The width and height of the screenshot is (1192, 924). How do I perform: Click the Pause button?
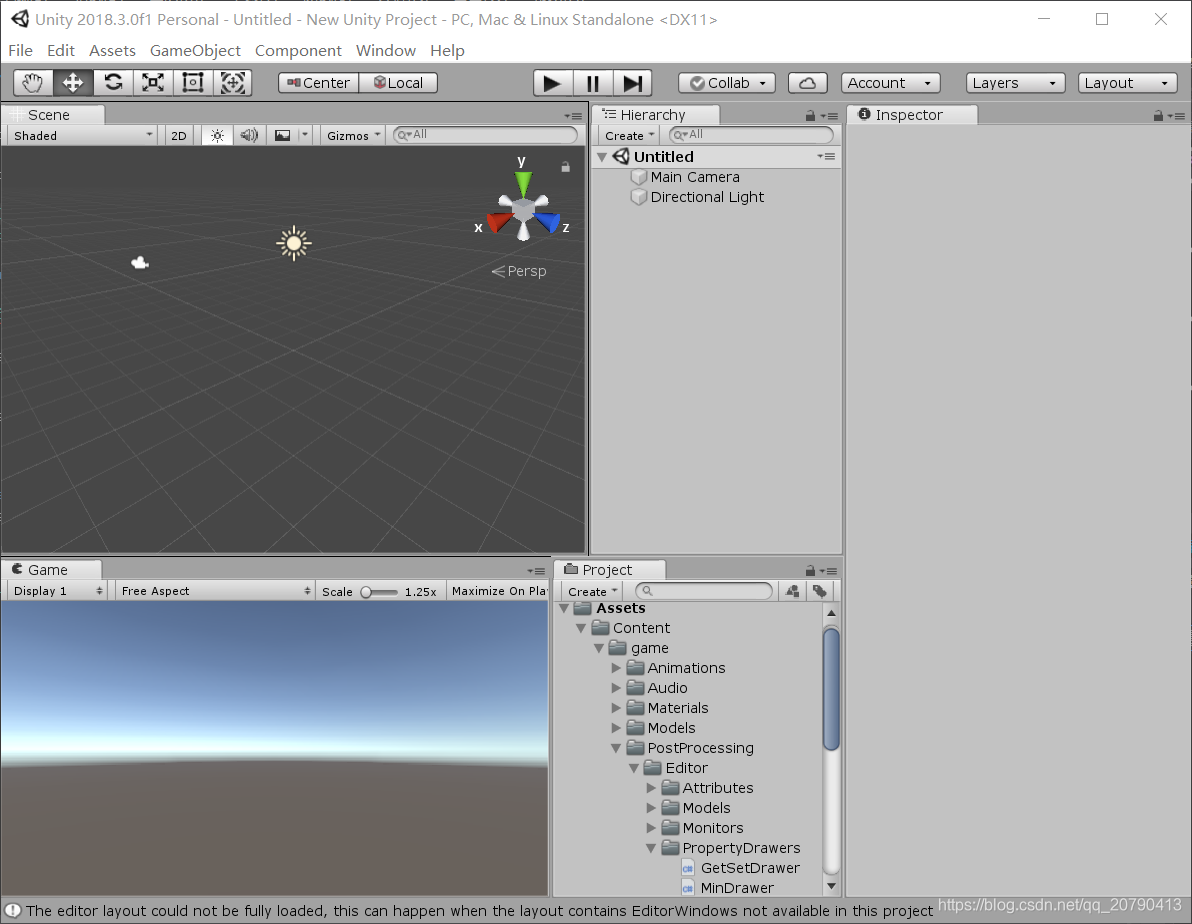592,83
